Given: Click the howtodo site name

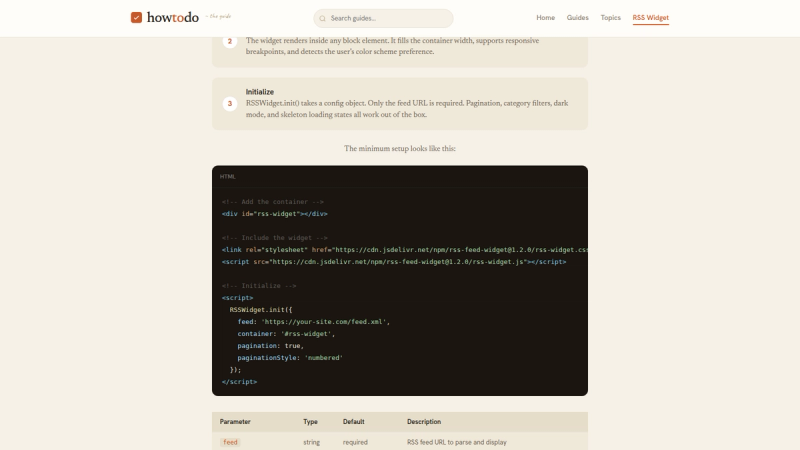Looking at the screenshot, I should point(173,17).
